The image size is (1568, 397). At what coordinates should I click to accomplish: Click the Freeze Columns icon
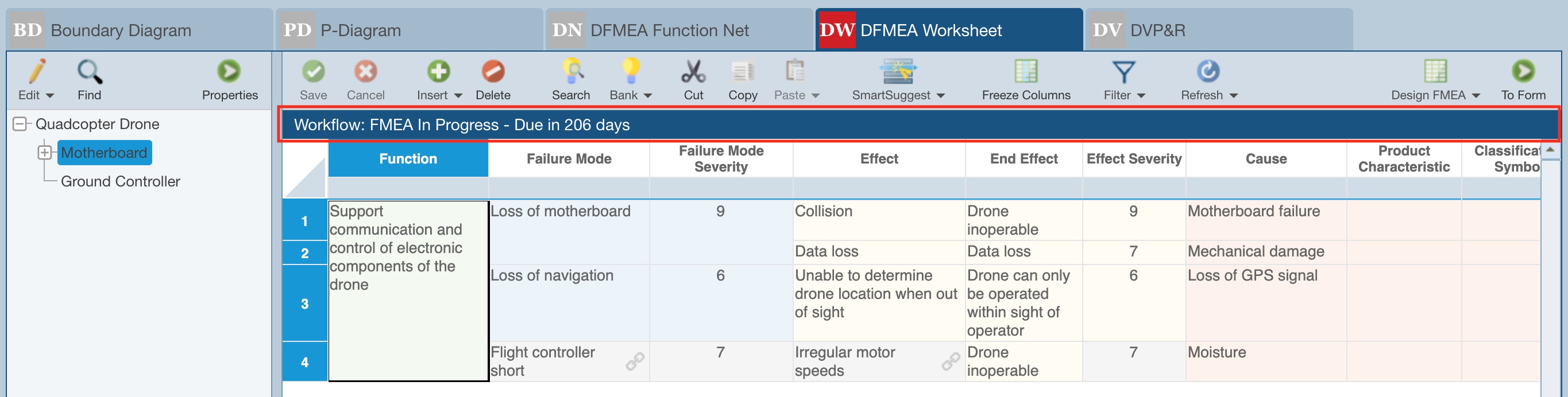pos(1025,72)
